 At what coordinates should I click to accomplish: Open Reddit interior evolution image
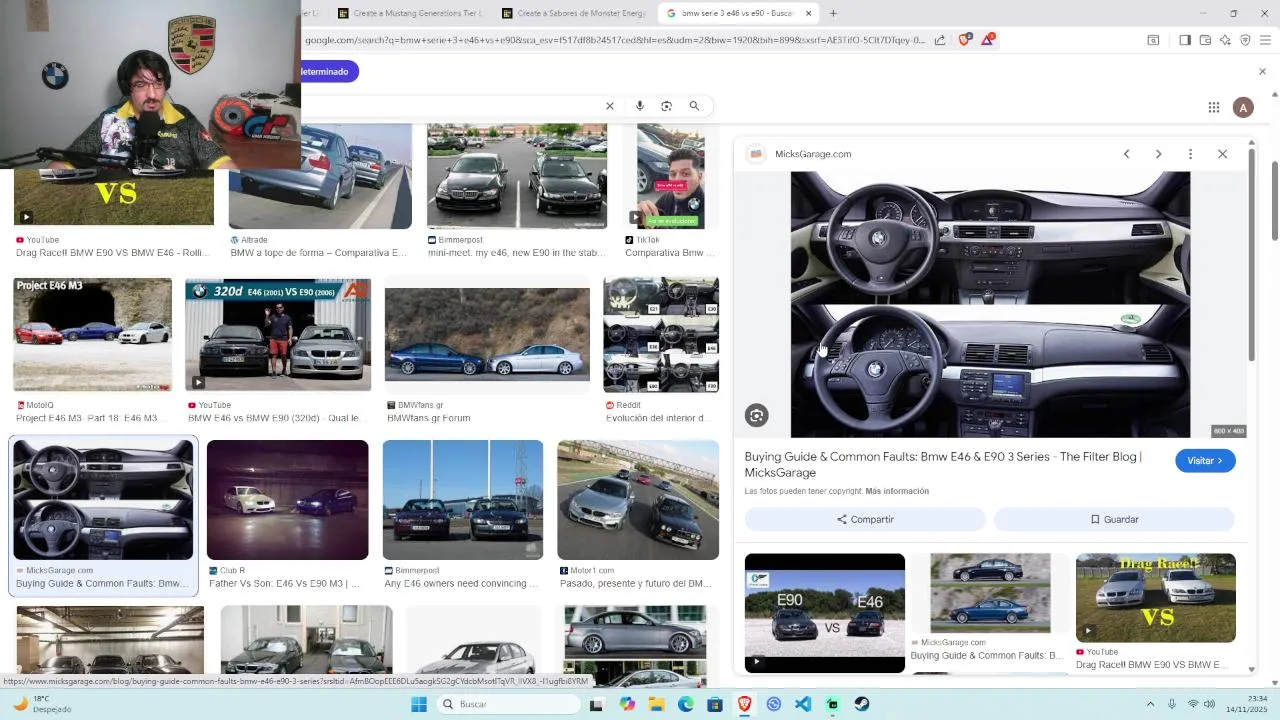[x=661, y=335]
